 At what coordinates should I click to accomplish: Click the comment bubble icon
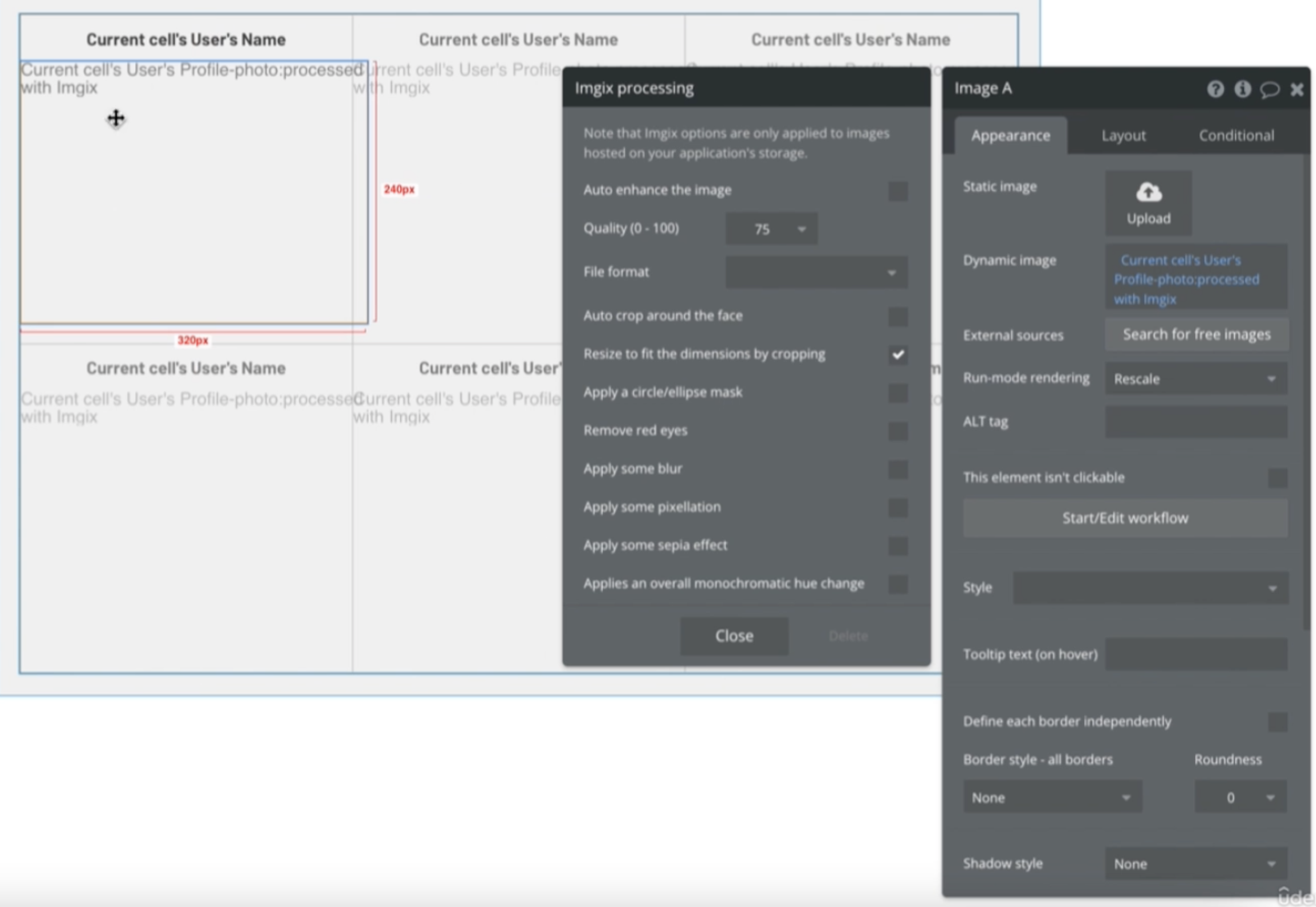pyautogui.click(x=1269, y=89)
